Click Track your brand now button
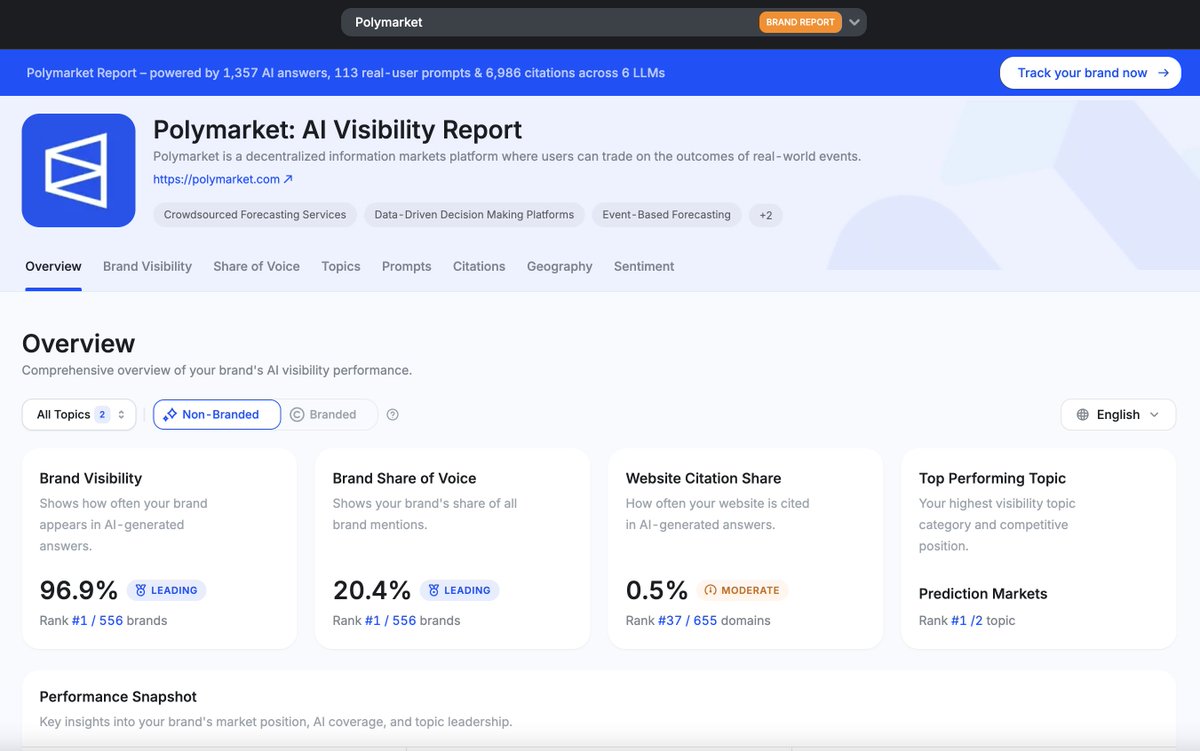Image resolution: width=1200 pixels, height=751 pixels. (1091, 73)
